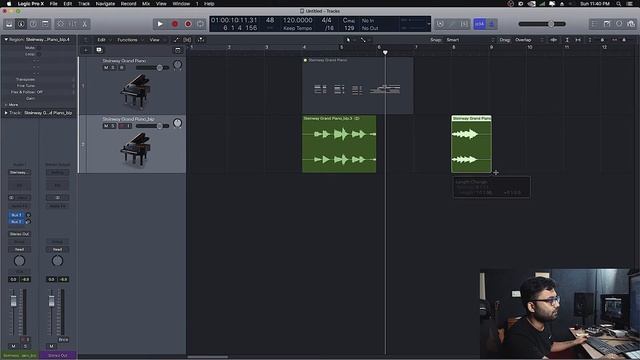Select the MIDI region on track 1

click(358, 85)
